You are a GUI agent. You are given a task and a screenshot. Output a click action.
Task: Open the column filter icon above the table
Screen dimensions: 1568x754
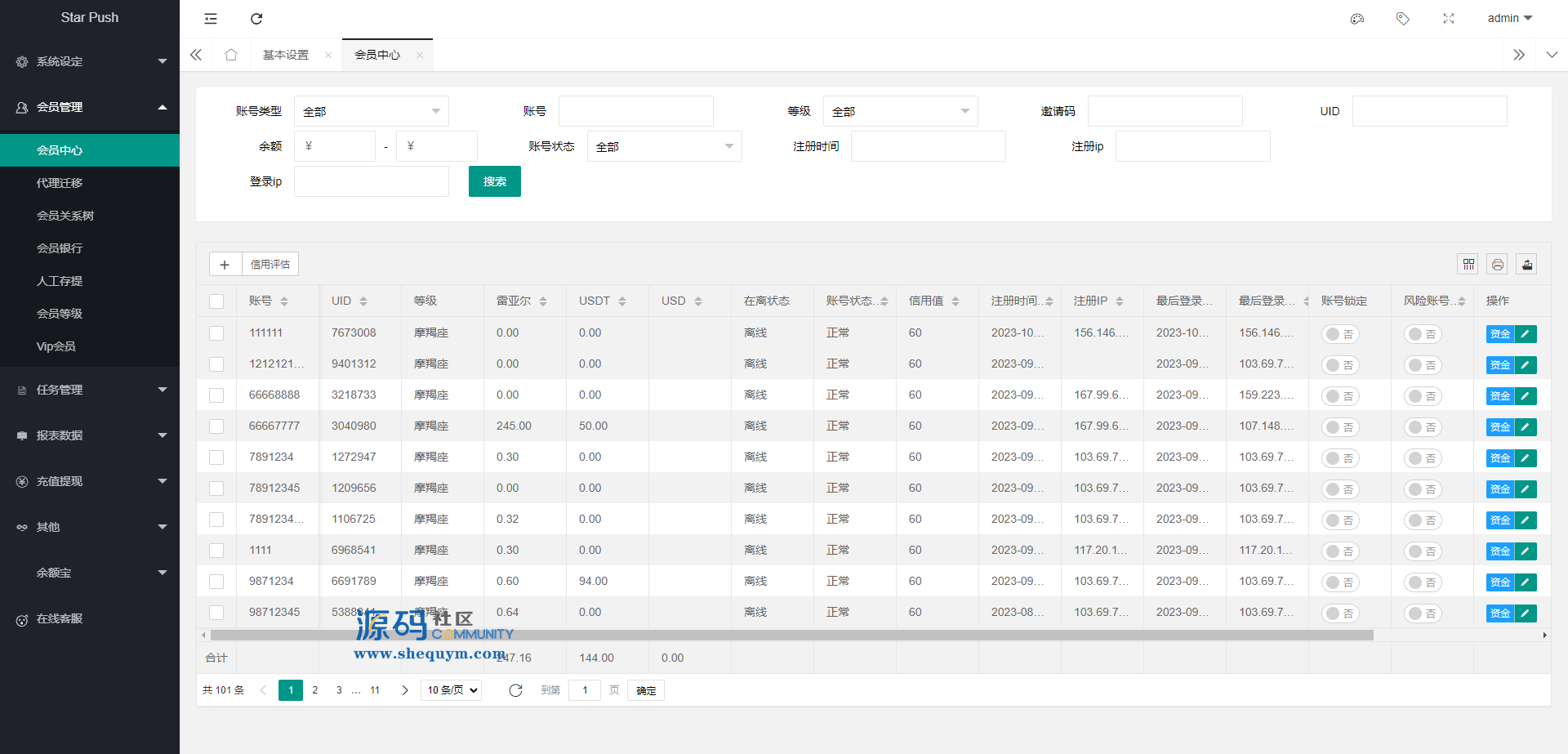[x=1468, y=264]
